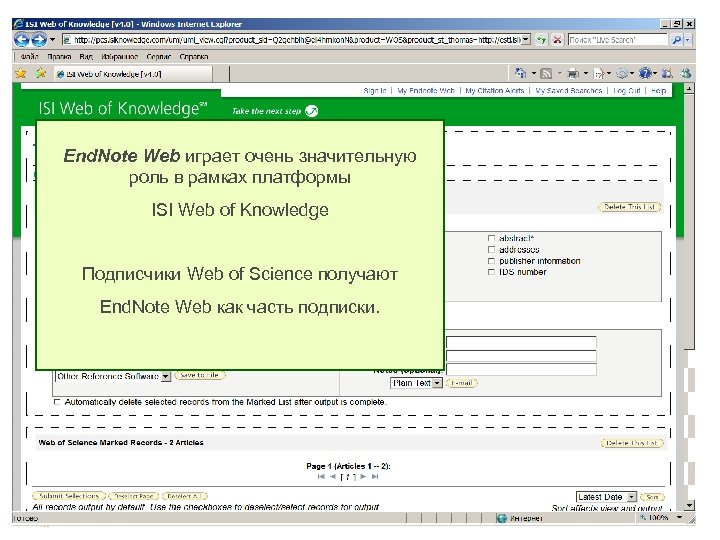720x540 pixels.
Task: Click the upper Delete This List button
Action: point(629,207)
